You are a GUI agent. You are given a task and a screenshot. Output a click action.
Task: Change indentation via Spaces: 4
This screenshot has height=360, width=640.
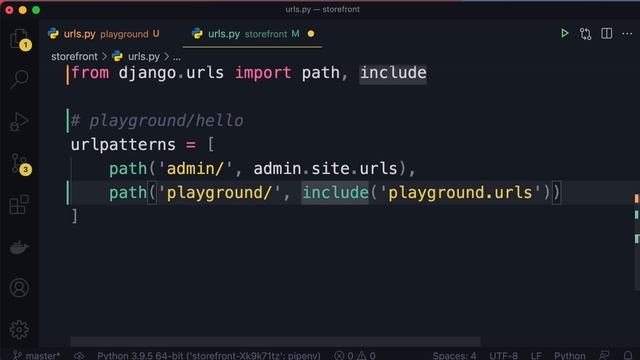454,356
